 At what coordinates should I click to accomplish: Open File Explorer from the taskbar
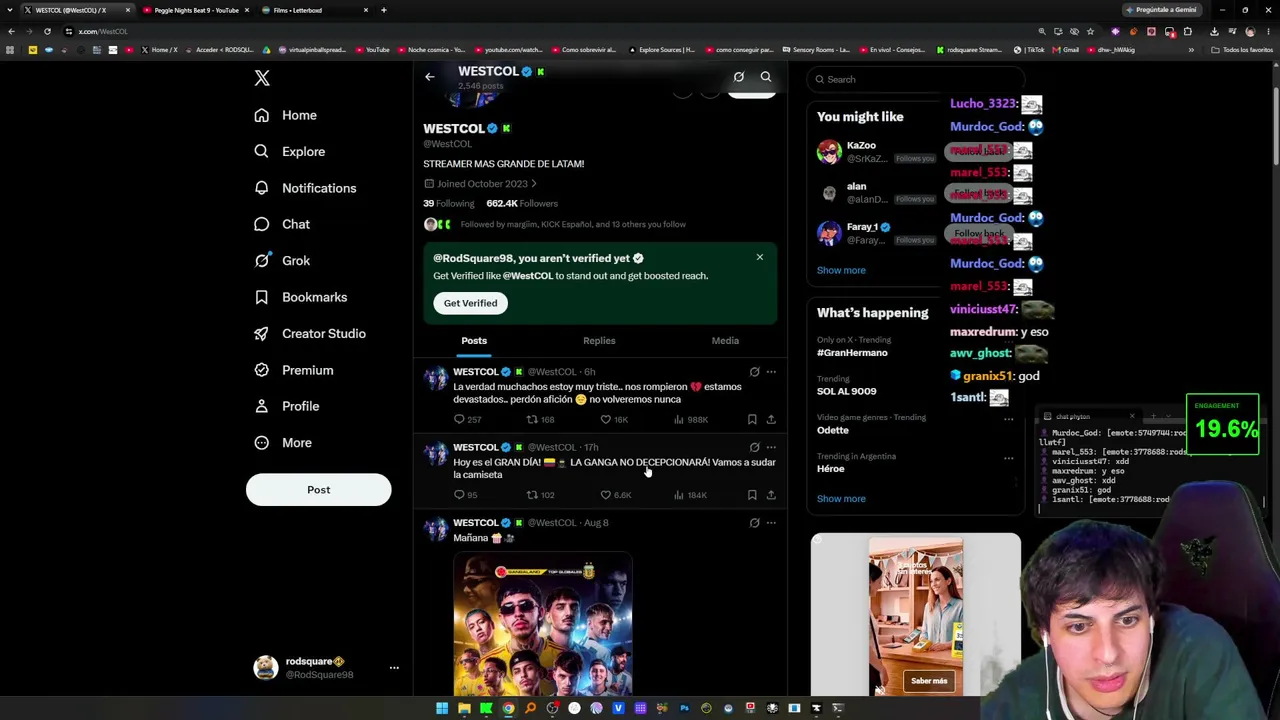tap(464, 708)
